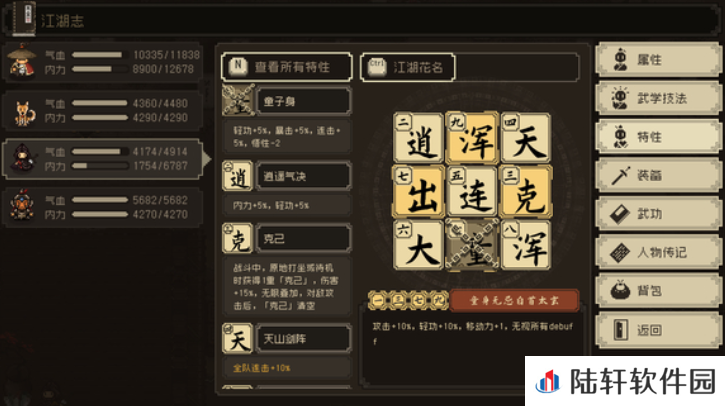Open the 装备 equipment tab
Viewport: 725px width, 406px height.
pos(657,175)
